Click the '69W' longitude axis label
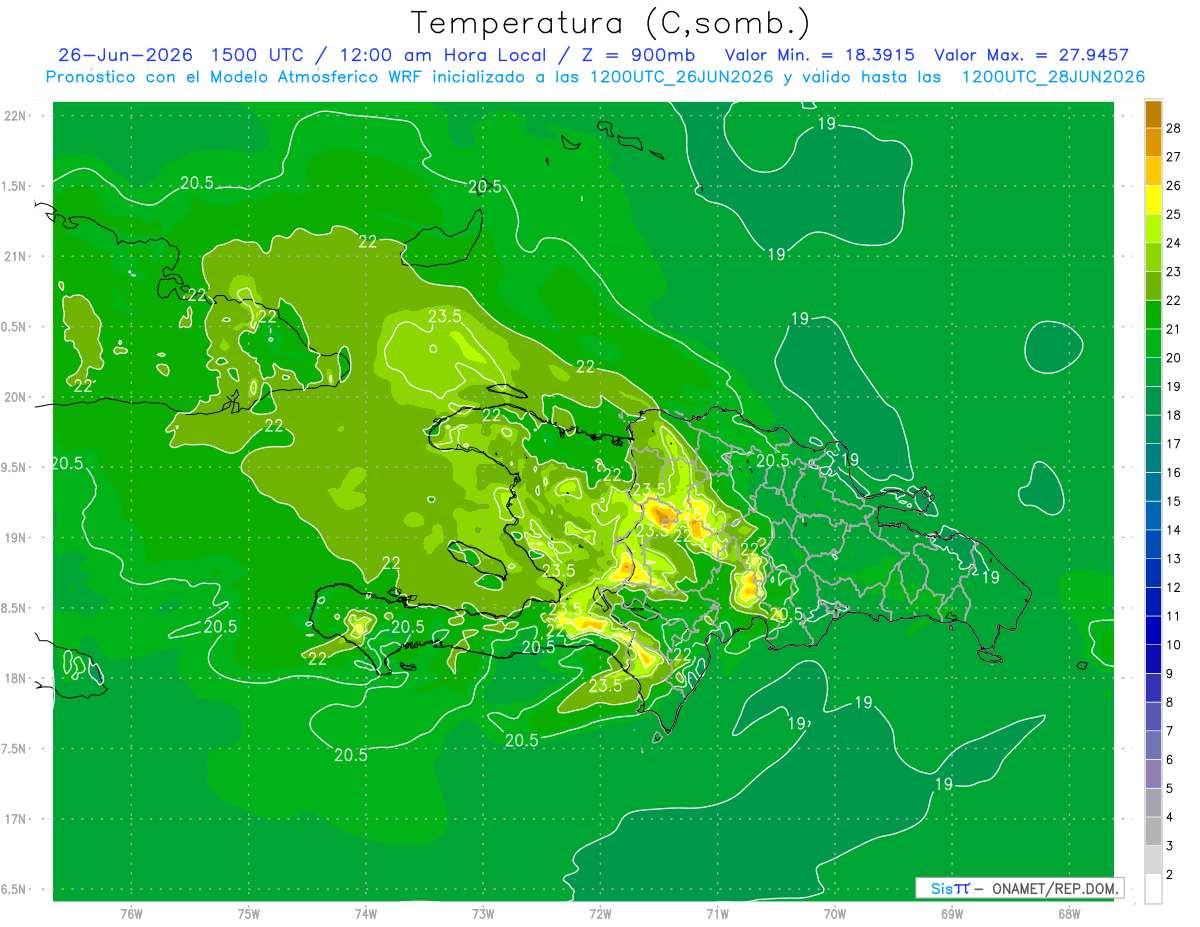Viewport: 1200px width, 927px height. (952, 914)
